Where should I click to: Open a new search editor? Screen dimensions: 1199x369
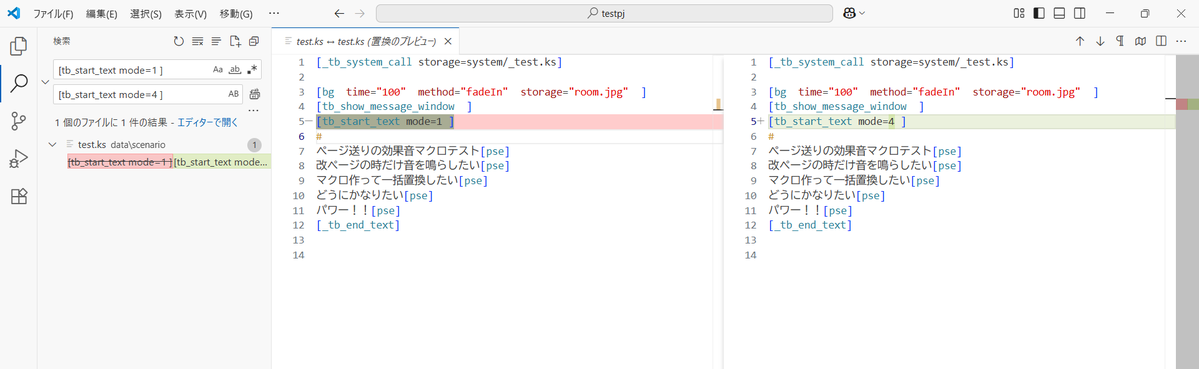(x=235, y=41)
